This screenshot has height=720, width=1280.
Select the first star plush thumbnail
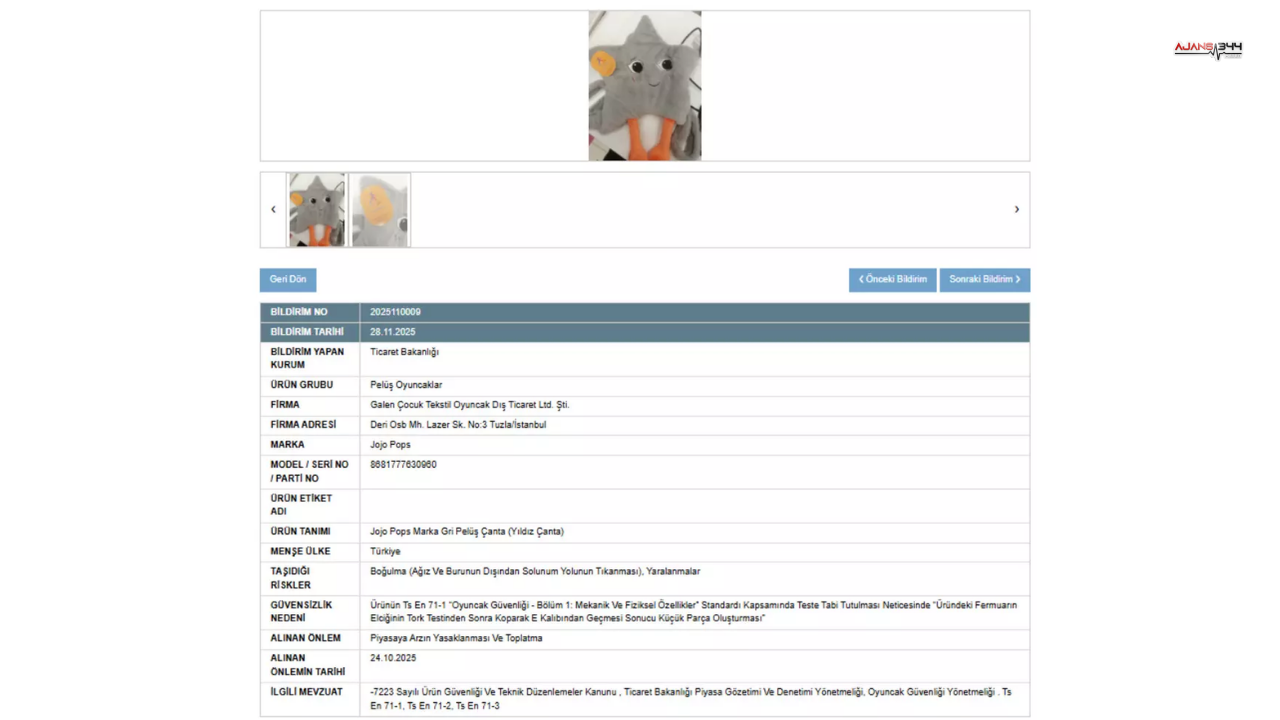pos(317,210)
